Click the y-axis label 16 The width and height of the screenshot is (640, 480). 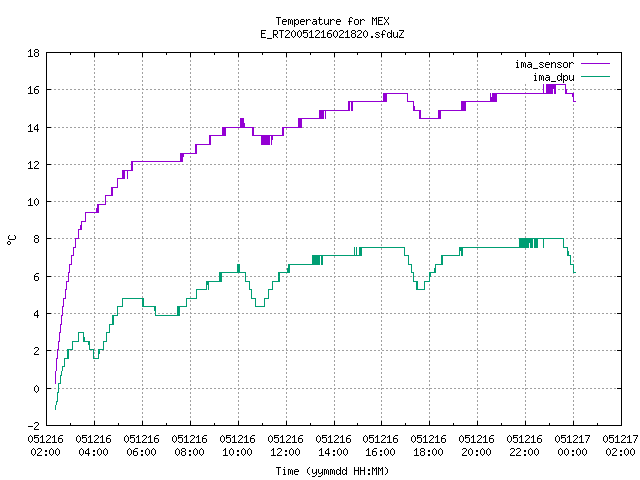pos(33,90)
